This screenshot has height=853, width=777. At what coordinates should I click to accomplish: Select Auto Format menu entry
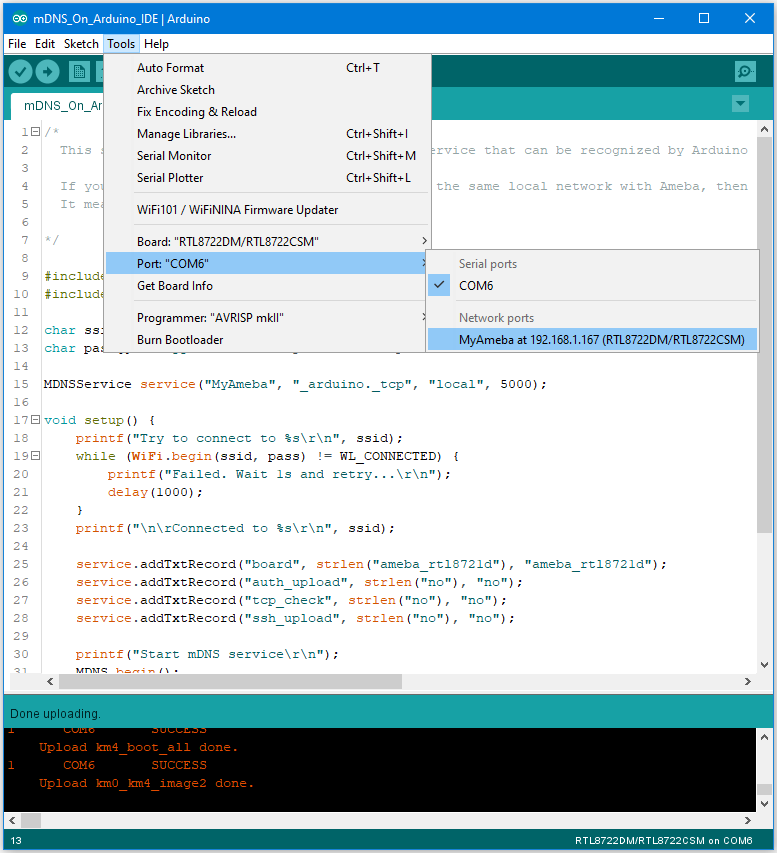click(267, 68)
